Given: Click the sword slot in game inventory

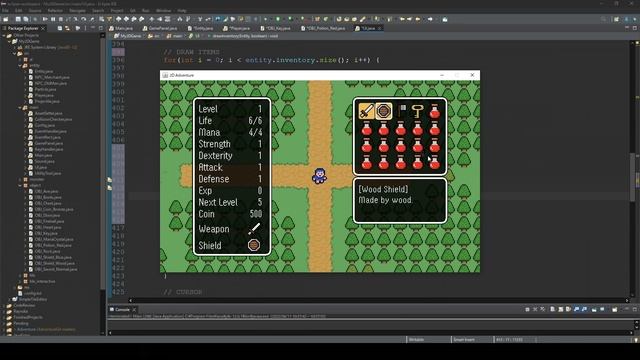Looking at the screenshot, I should (367, 111).
